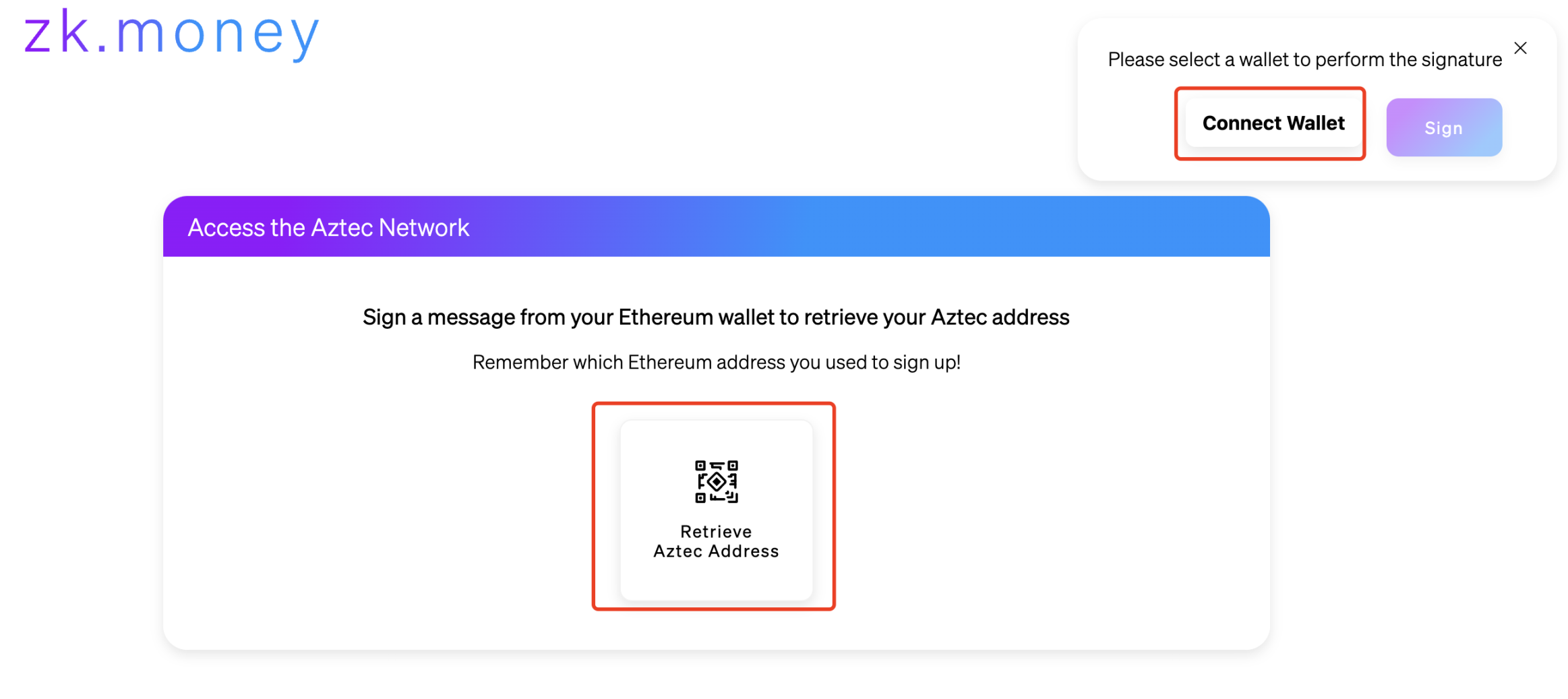Open the Retrieve Aztec Address card
Viewport: 1568px width, 699px height.
[716, 509]
